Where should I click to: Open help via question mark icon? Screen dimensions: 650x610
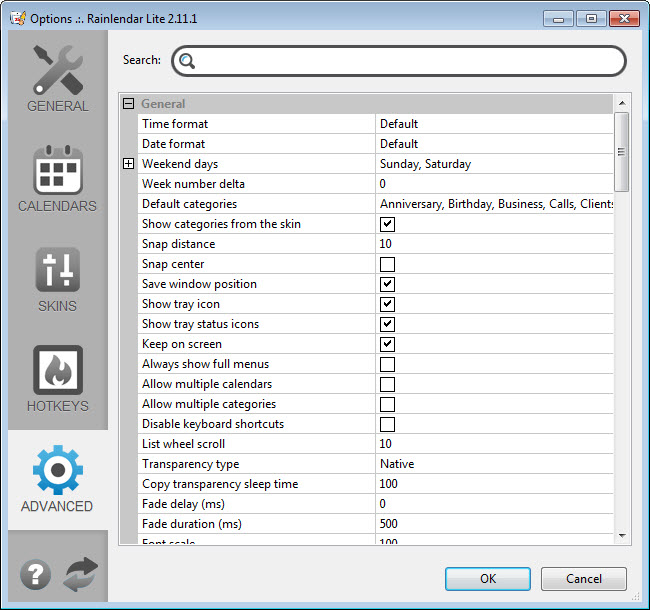[36, 574]
